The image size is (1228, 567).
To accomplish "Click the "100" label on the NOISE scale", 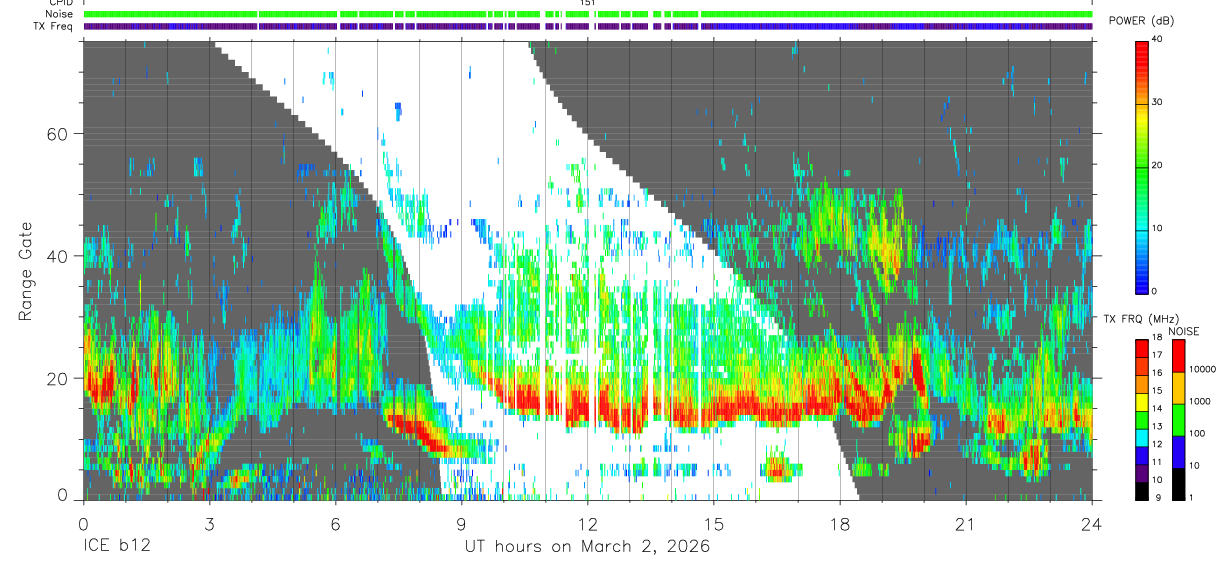I will click(1197, 433).
